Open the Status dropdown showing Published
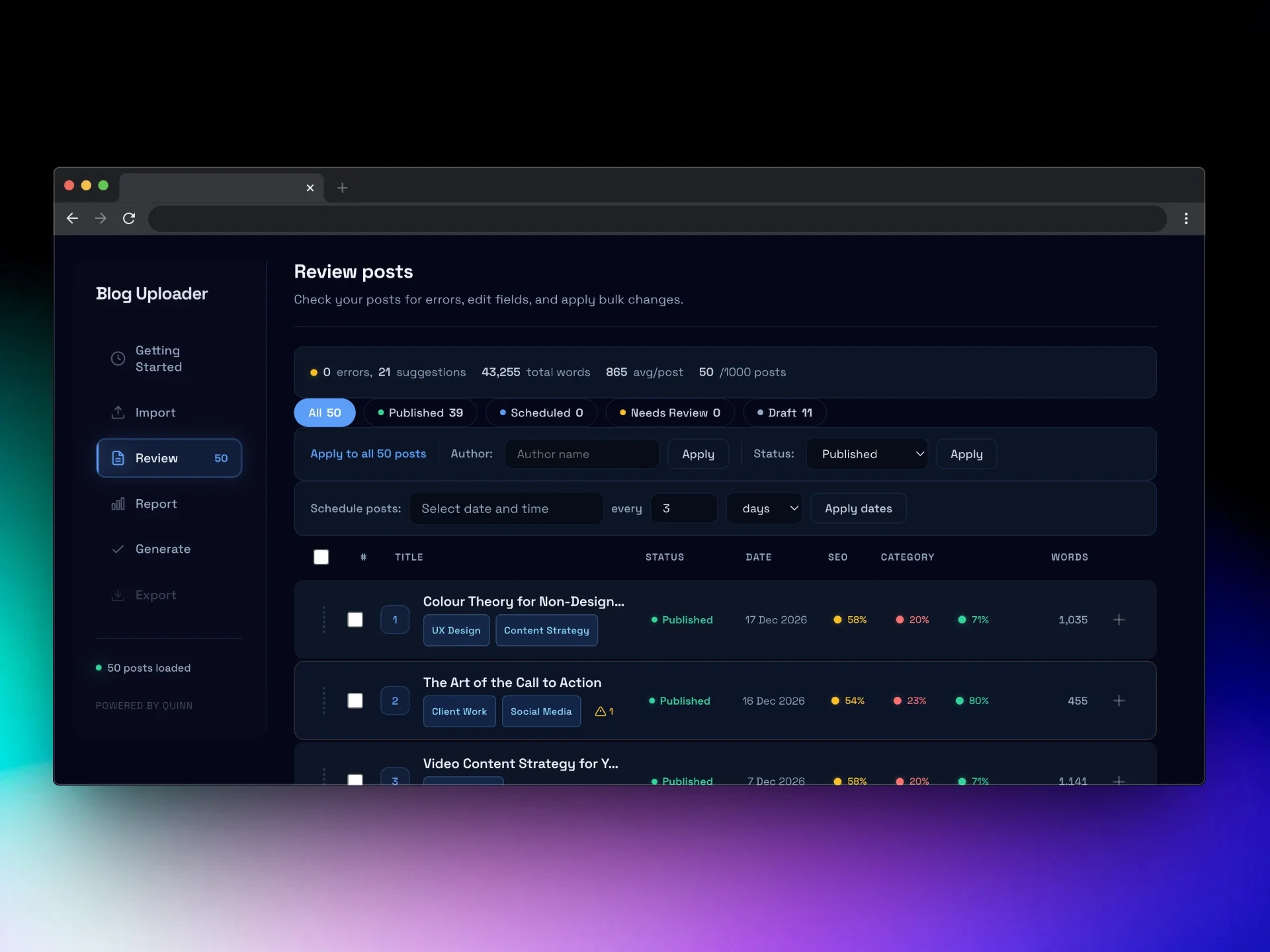The image size is (1270, 952). (x=867, y=454)
